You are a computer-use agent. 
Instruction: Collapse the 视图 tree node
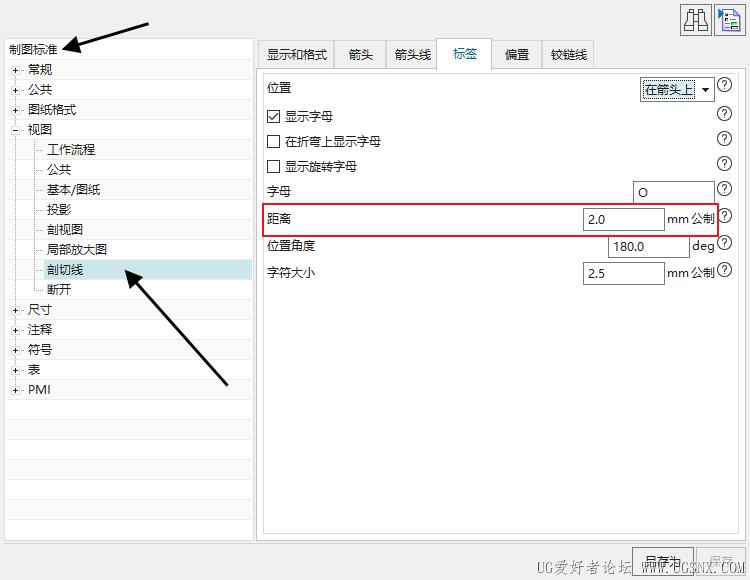click(x=15, y=130)
